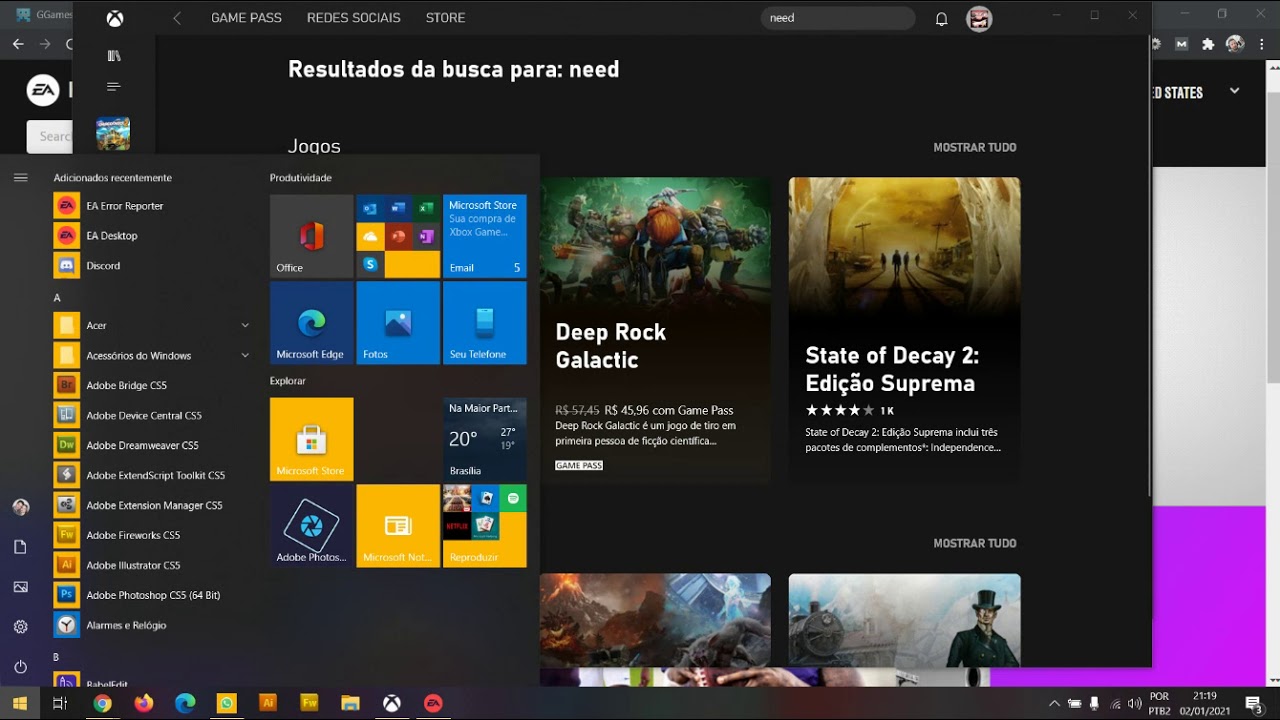
Task: Click the Windows Start button
Action: (x=20, y=703)
